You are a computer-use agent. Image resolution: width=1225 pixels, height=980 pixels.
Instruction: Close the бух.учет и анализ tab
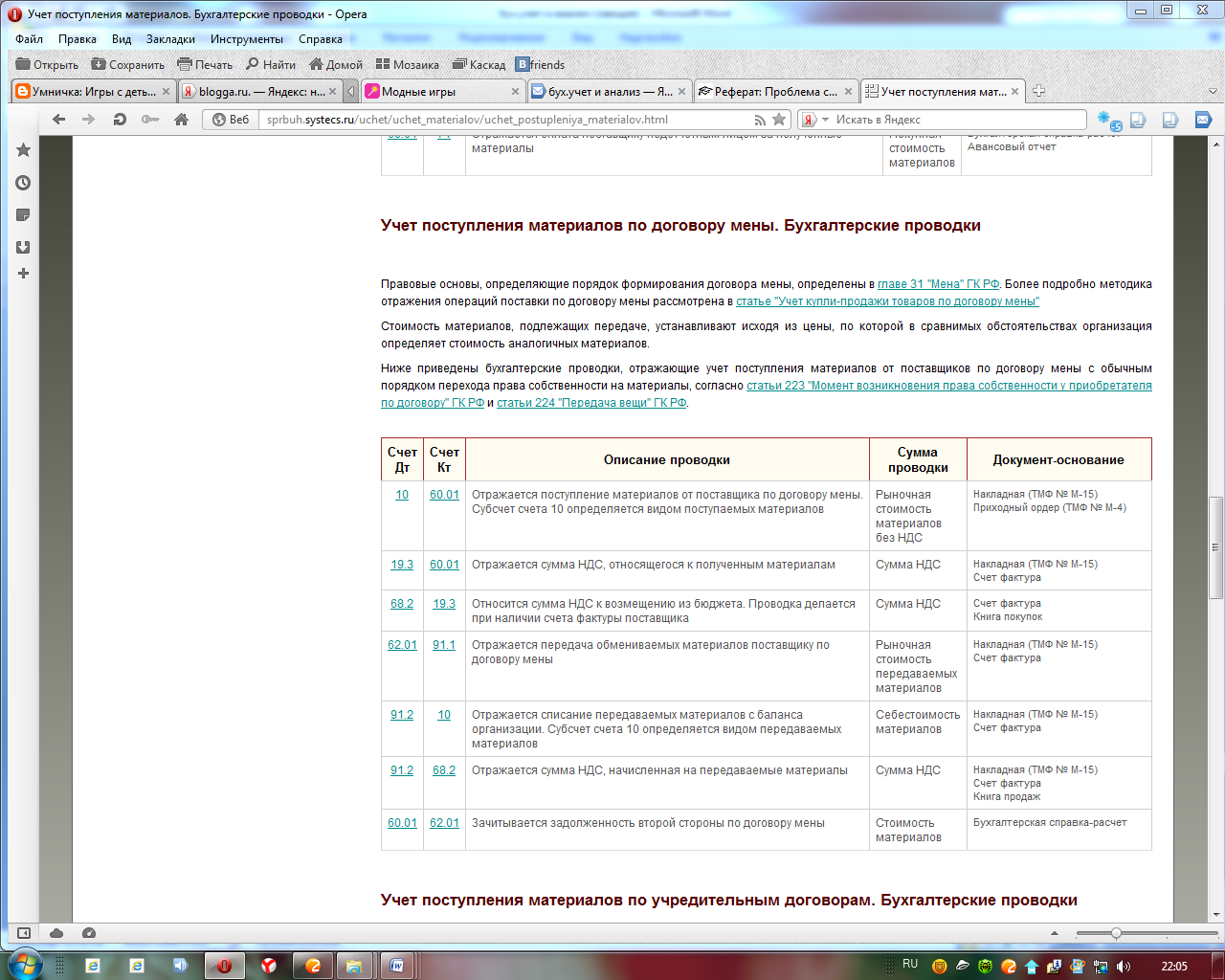click(681, 92)
